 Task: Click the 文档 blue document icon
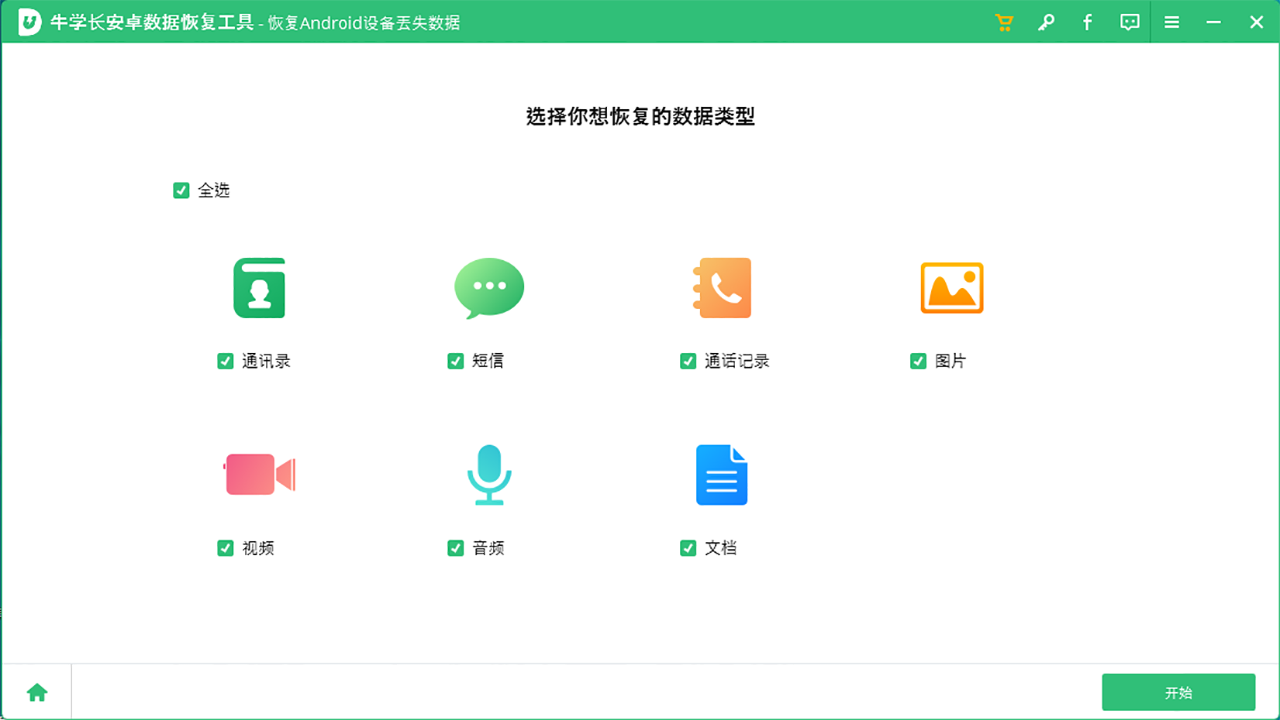721,474
